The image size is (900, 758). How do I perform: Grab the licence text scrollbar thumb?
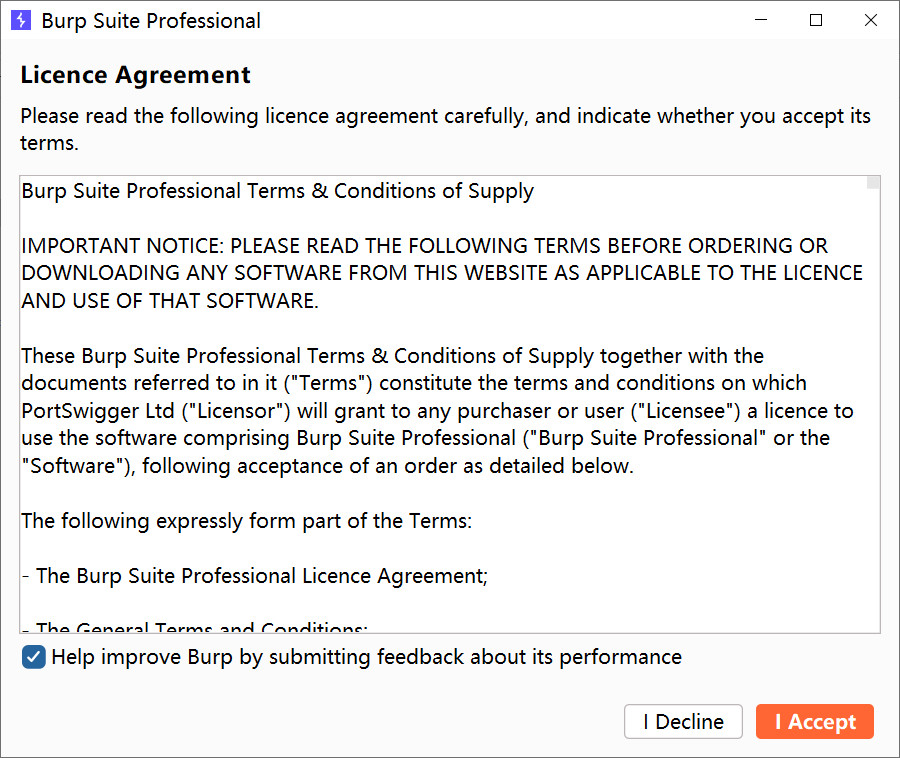(x=873, y=183)
